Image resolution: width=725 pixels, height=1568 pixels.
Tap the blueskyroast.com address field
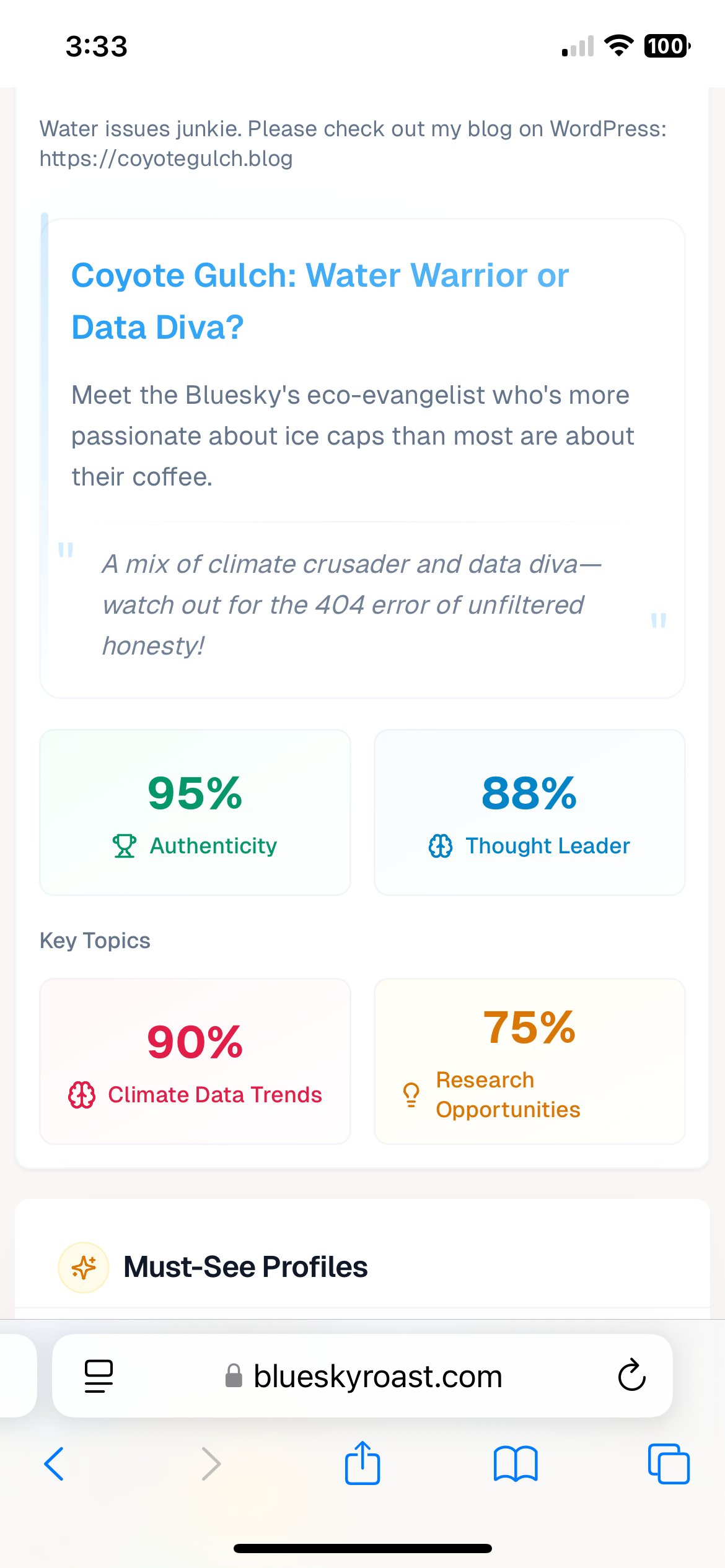pos(377,1376)
